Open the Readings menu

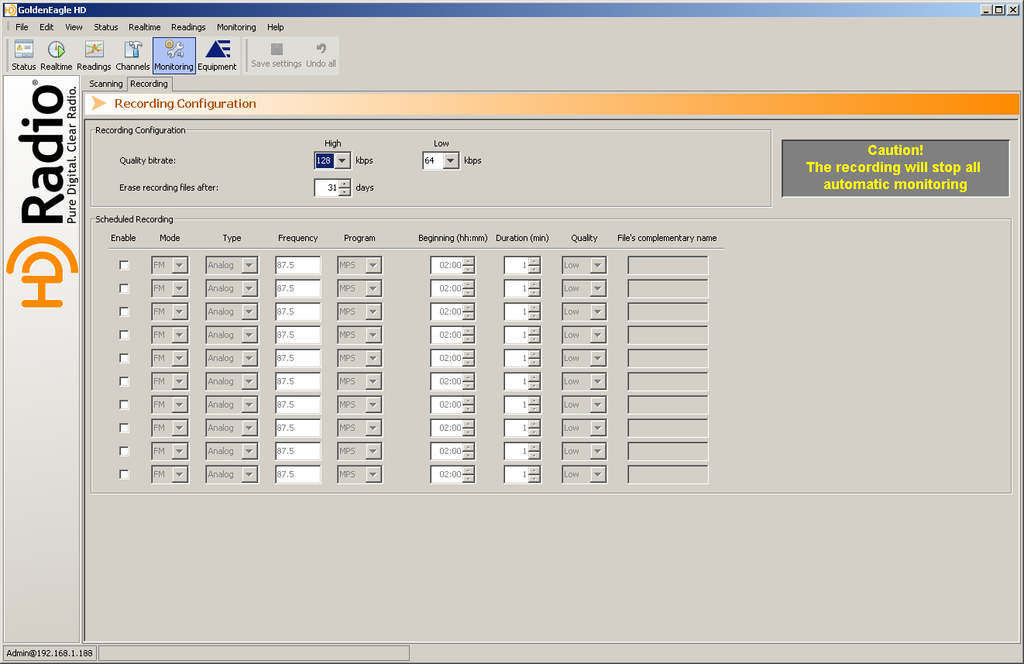click(188, 27)
